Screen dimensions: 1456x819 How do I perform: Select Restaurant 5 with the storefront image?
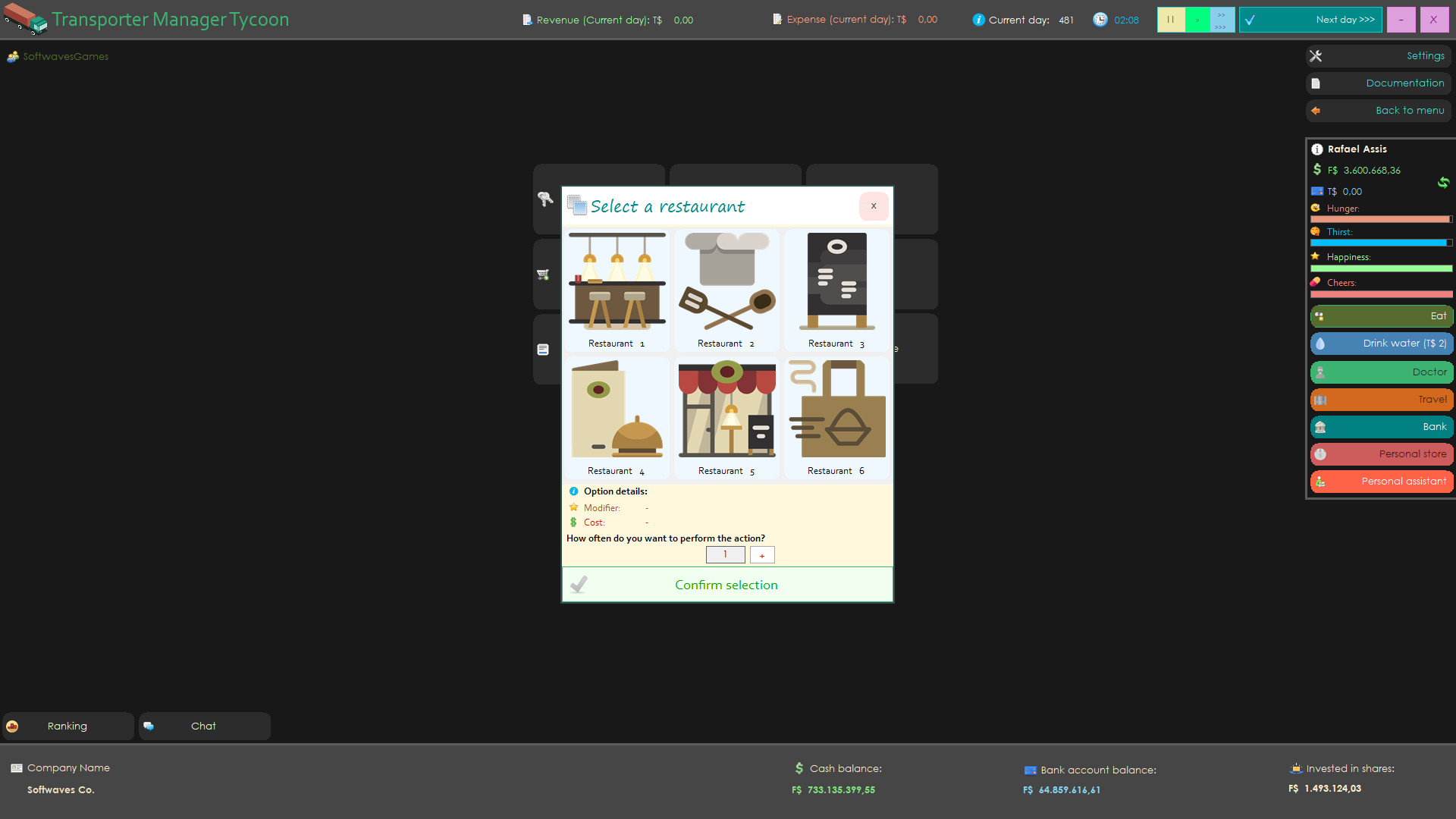tap(726, 416)
